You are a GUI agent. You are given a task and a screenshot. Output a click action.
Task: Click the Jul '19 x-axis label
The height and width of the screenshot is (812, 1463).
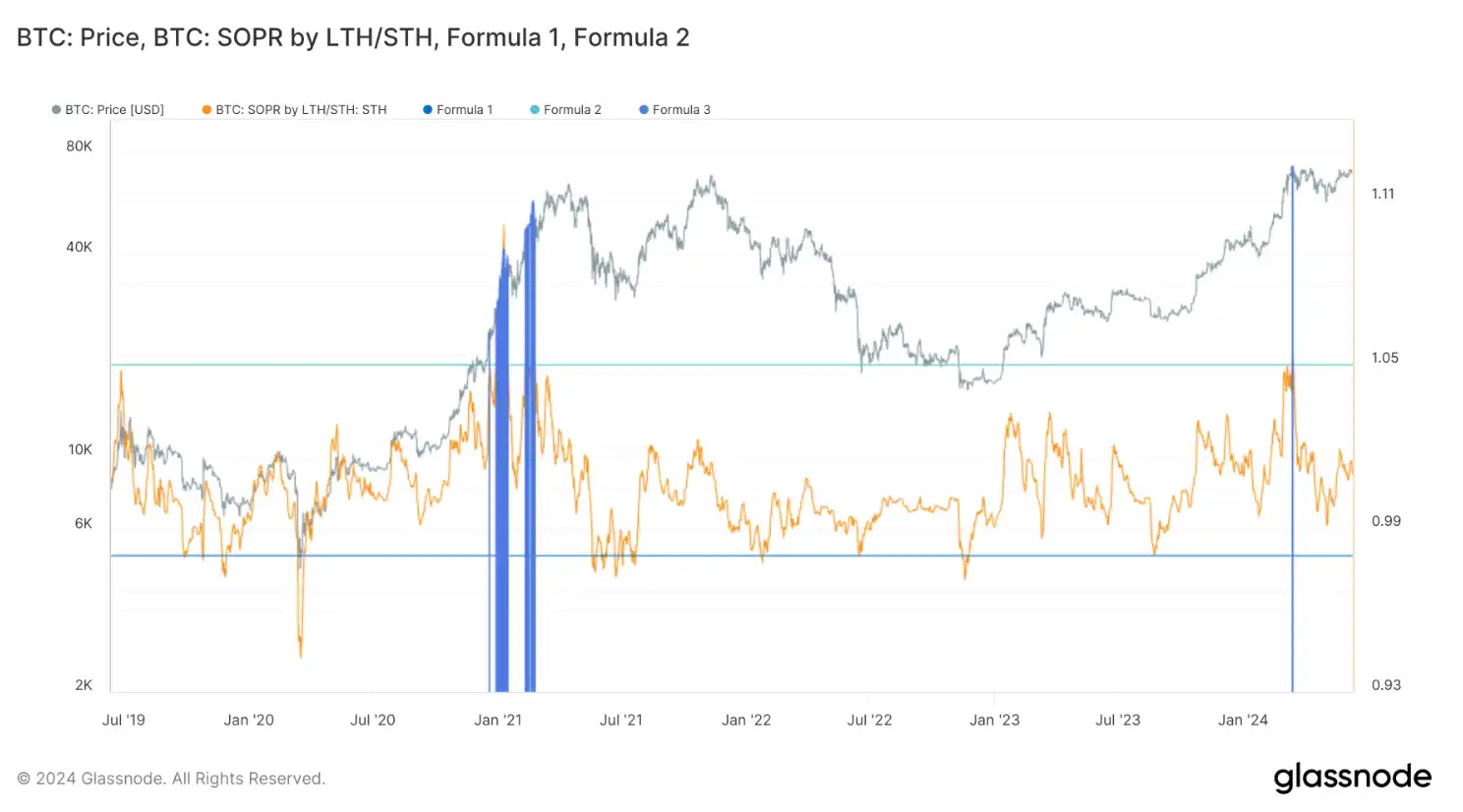coord(124,721)
